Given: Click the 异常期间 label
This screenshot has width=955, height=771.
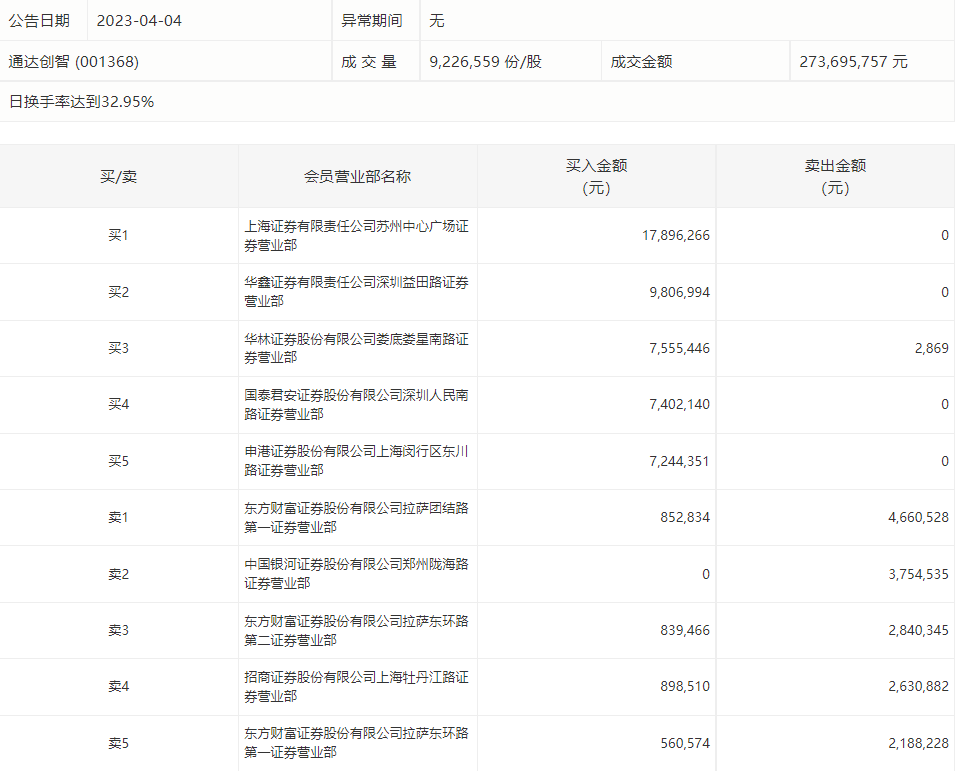Looking at the screenshot, I should 372,21.
